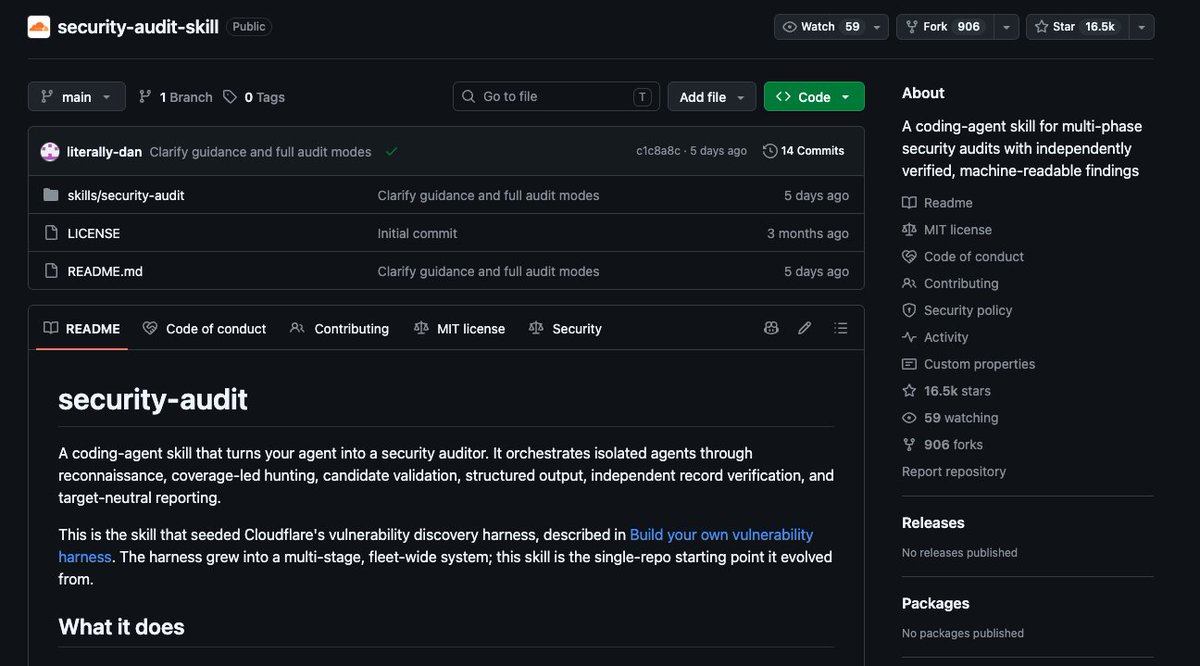Expand the Fork options dropdown arrow

(1006, 27)
